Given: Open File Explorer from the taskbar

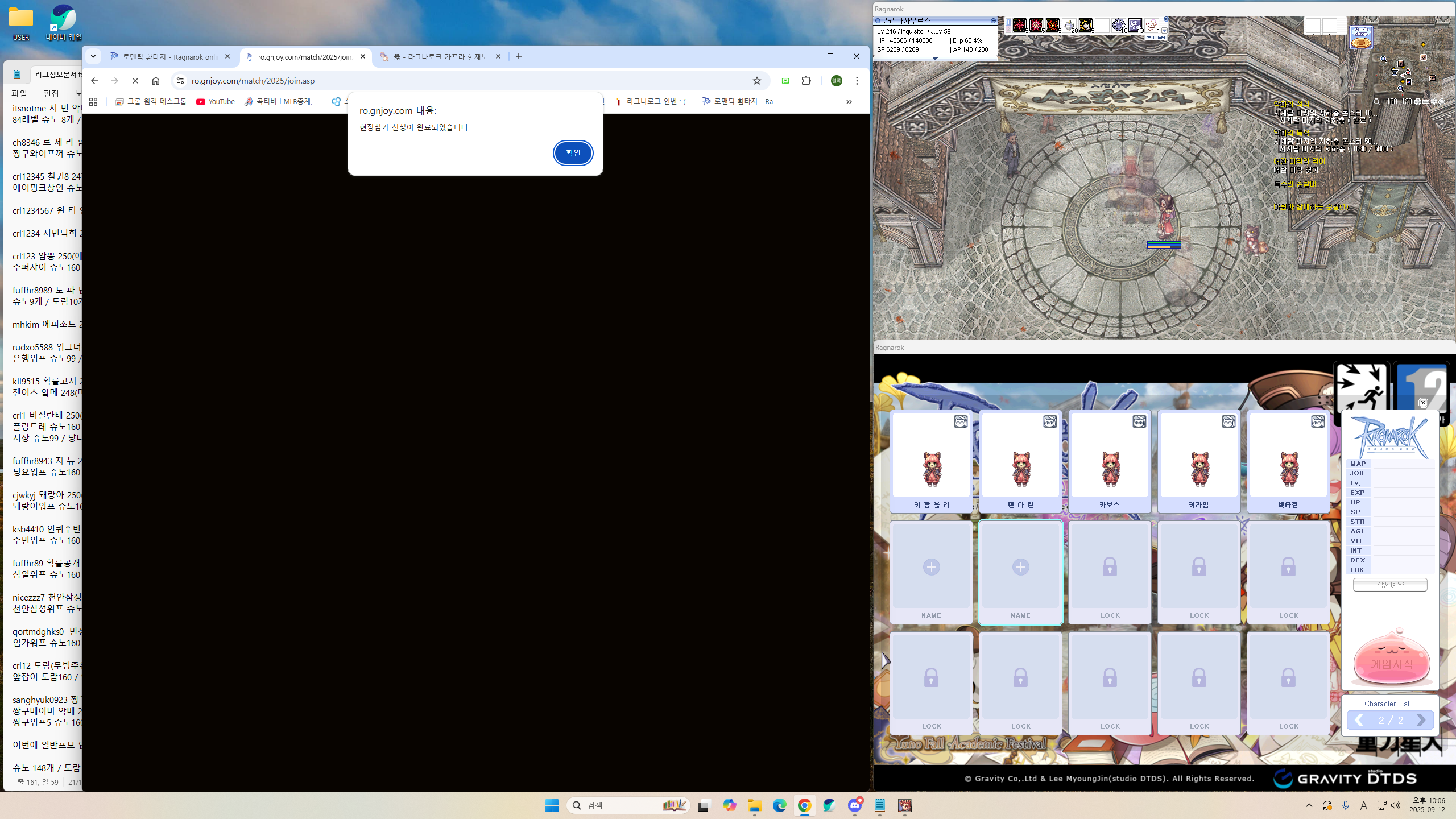Looking at the screenshot, I should [755, 805].
